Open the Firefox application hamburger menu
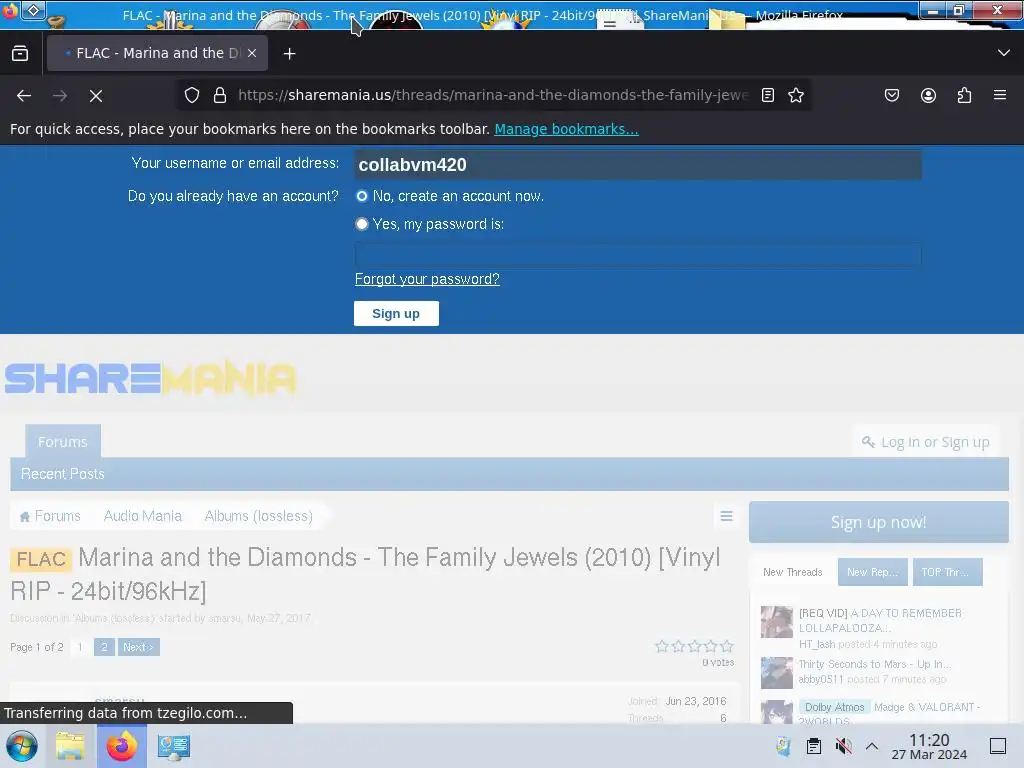Screen dimensions: 1024x768 pyautogui.click(x=1000, y=95)
